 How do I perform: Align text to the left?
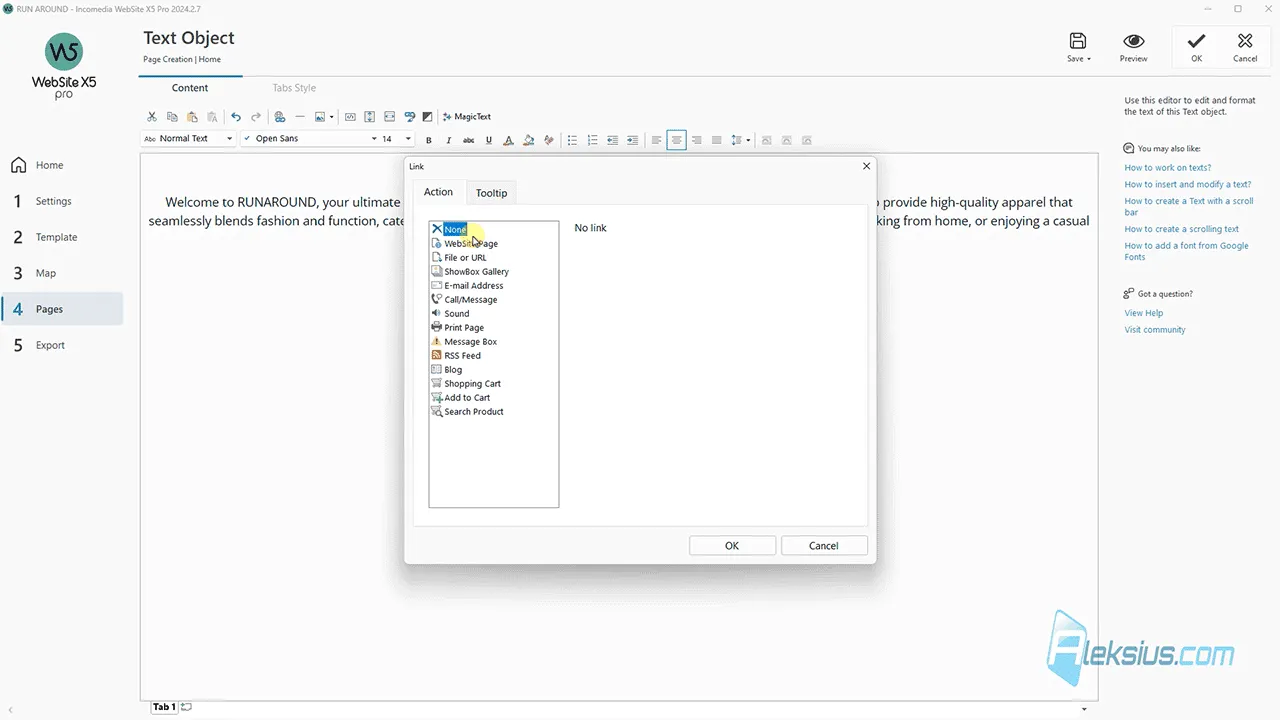tap(657, 140)
